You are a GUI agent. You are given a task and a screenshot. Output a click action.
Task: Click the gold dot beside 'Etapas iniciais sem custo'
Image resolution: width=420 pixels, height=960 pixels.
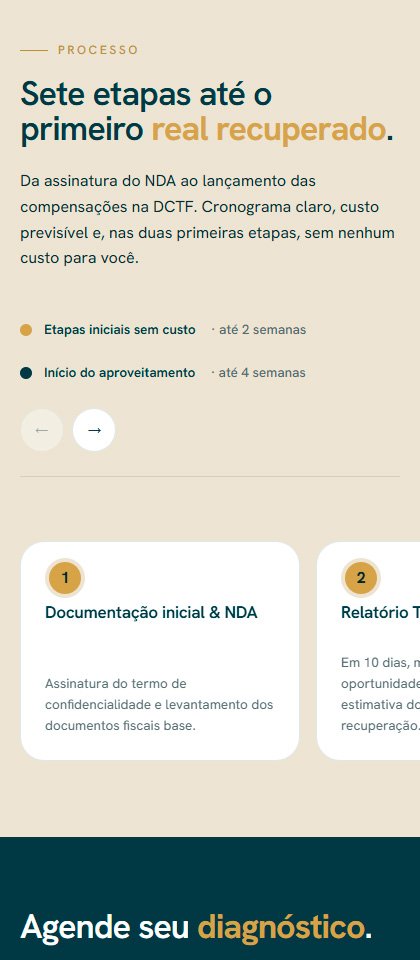click(x=26, y=330)
